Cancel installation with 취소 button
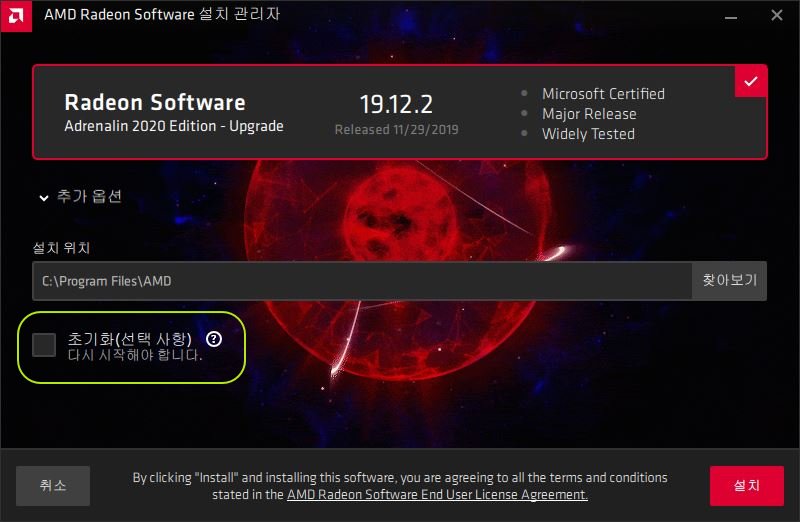 [x=53, y=485]
